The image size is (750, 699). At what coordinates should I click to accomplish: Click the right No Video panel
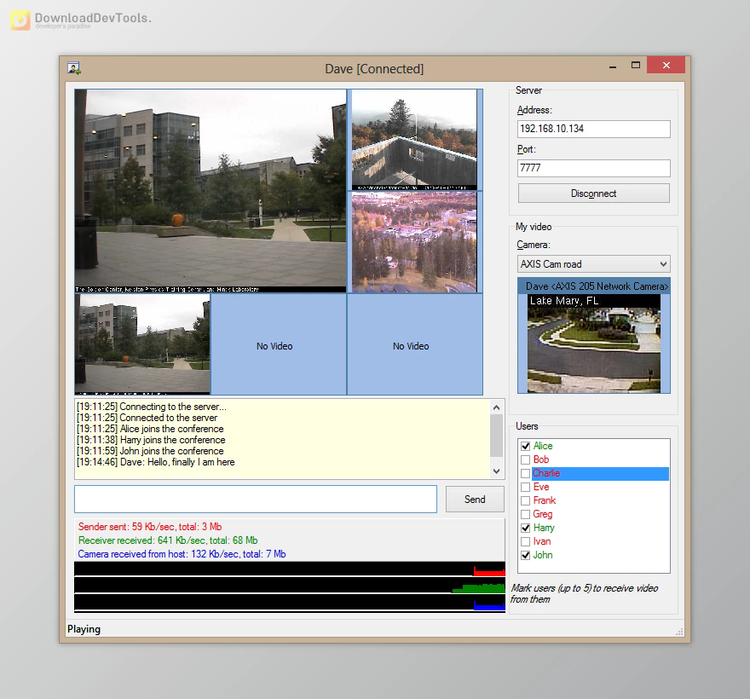click(x=415, y=344)
